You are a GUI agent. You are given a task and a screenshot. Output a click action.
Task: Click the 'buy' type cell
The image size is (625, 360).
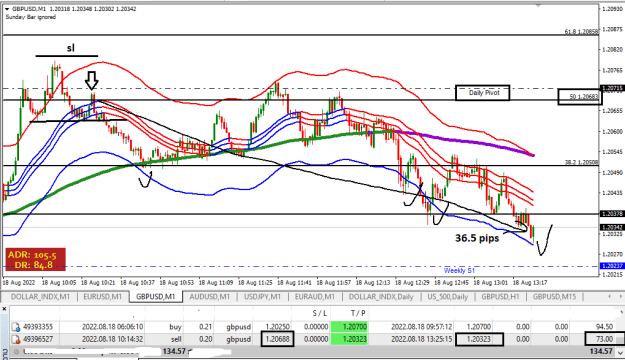(x=175, y=327)
